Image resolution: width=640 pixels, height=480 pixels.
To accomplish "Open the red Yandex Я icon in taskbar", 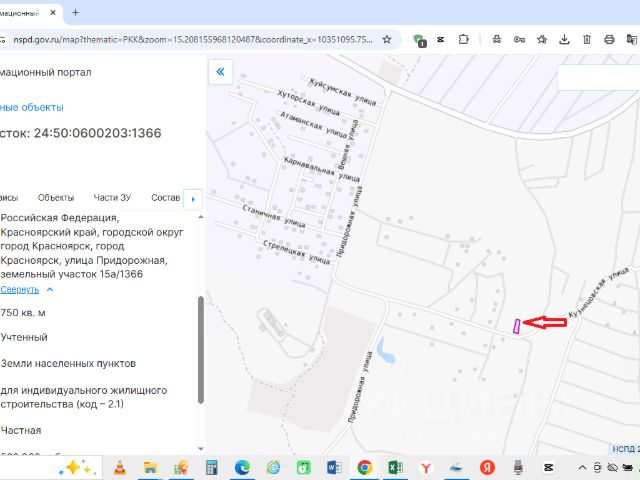I will pyautogui.click(x=487, y=467).
